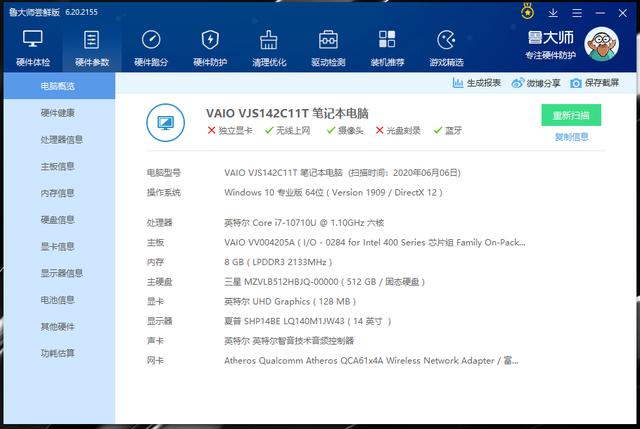Click the VAIO VJS142C11T title heading
The height and width of the screenshot is (429, 640).
287,113
